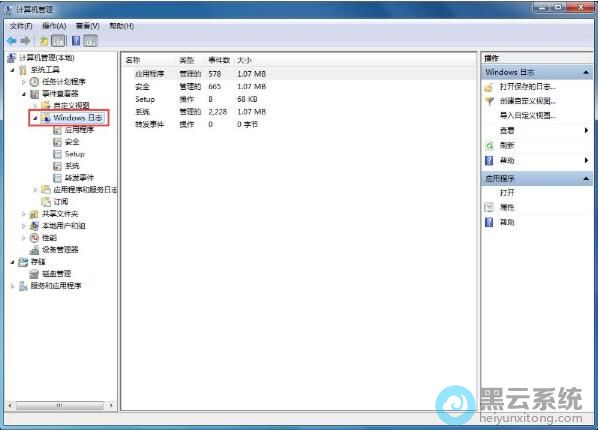Collapse the Windows 日志 tree arrow
The image size is (598, 430).
pyautogui.click(x=35, y=118)
